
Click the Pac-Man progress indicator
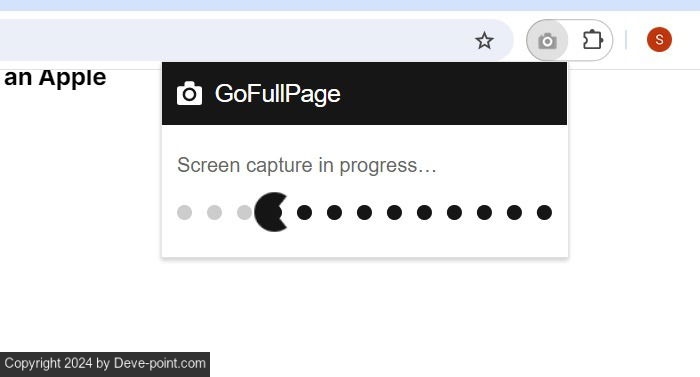click(x=271, y=212)
